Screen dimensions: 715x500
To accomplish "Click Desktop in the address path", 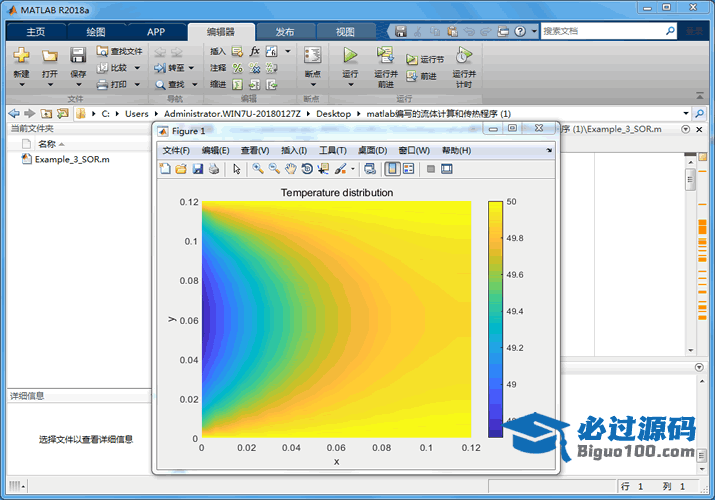I will tap(334, 113).
